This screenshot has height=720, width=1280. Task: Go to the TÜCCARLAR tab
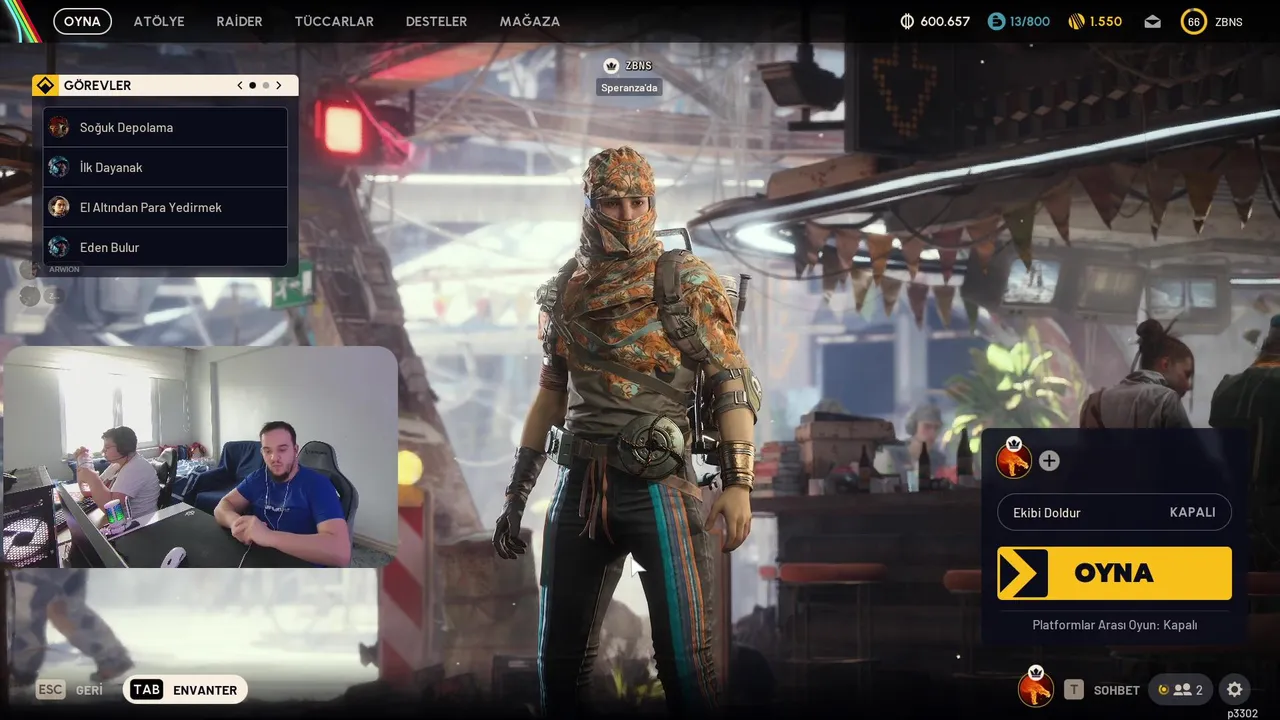click(334, 21)
